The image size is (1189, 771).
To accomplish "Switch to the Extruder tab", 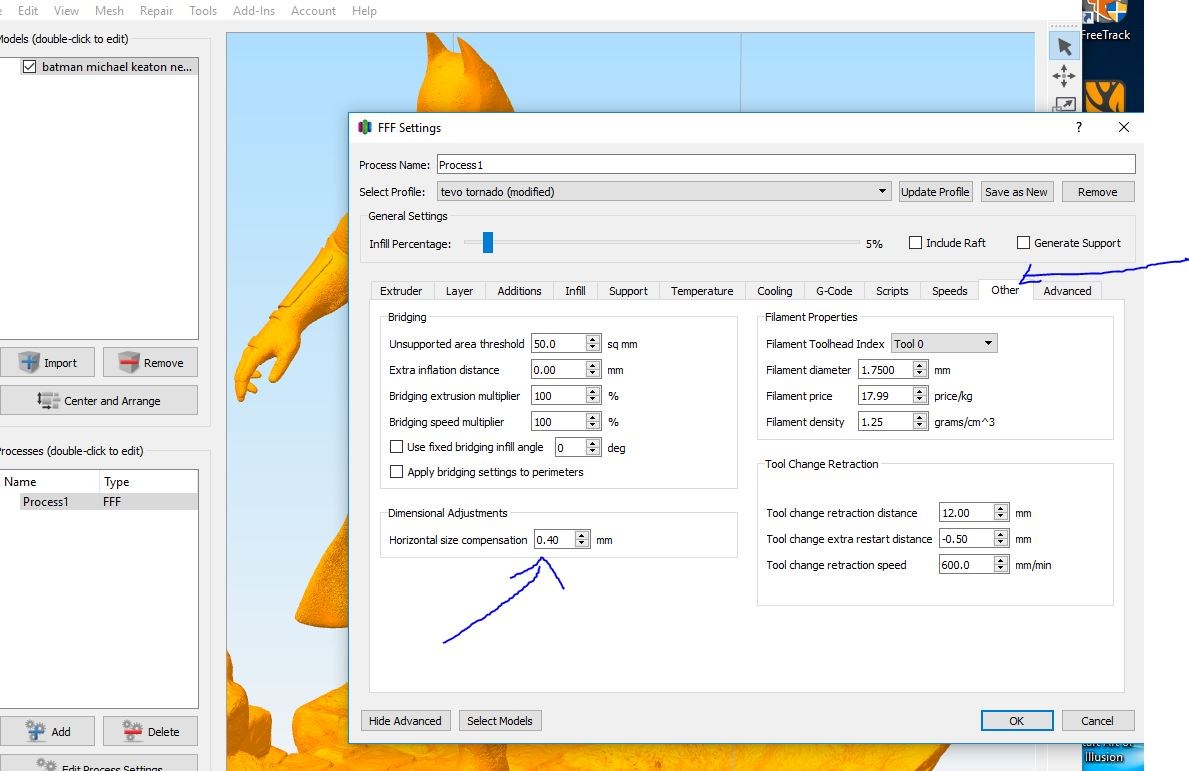I will [x=401, y=291].
